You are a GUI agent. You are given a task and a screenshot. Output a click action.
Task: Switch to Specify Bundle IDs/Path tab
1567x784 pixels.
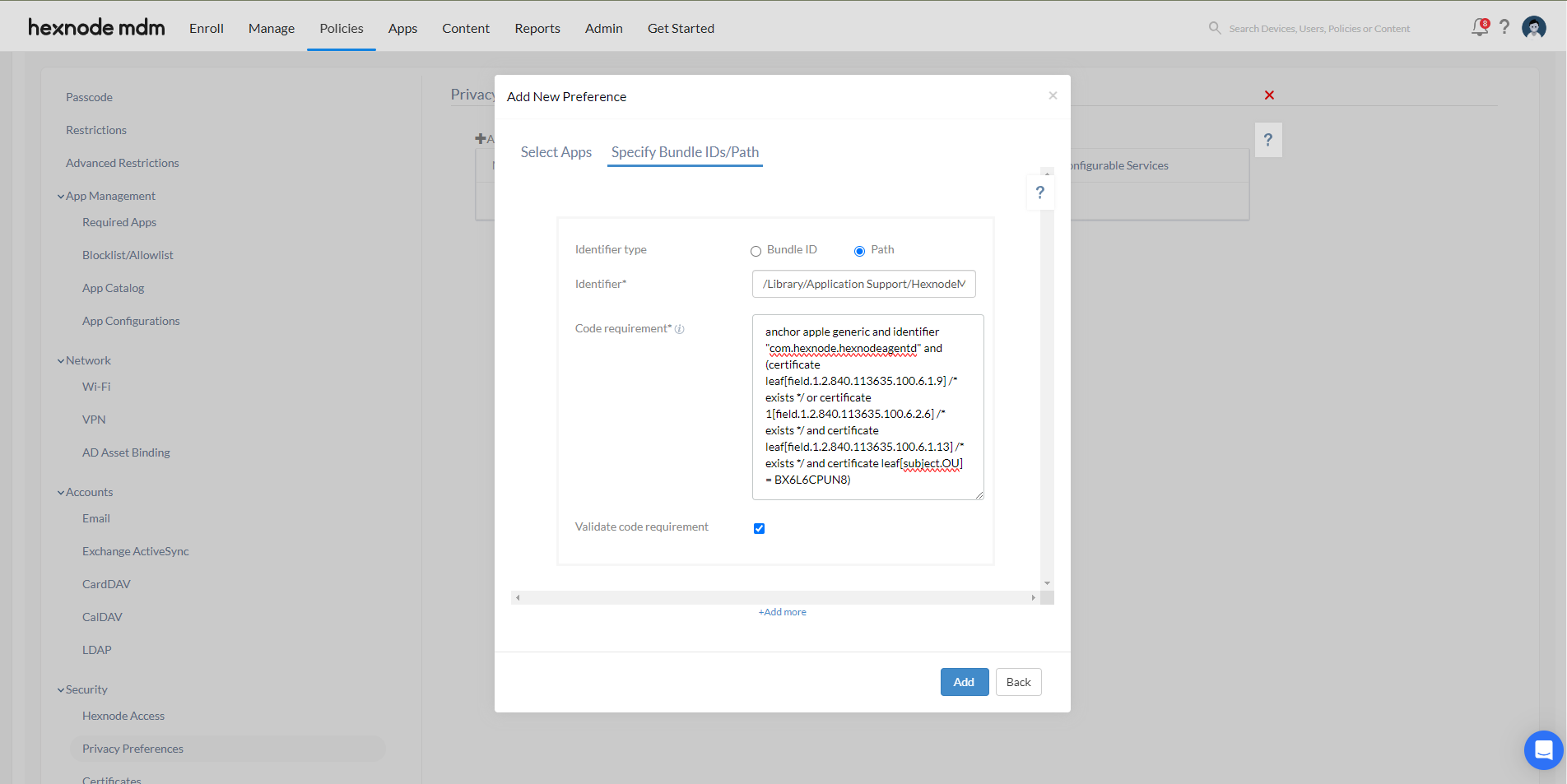coord(685,152)
